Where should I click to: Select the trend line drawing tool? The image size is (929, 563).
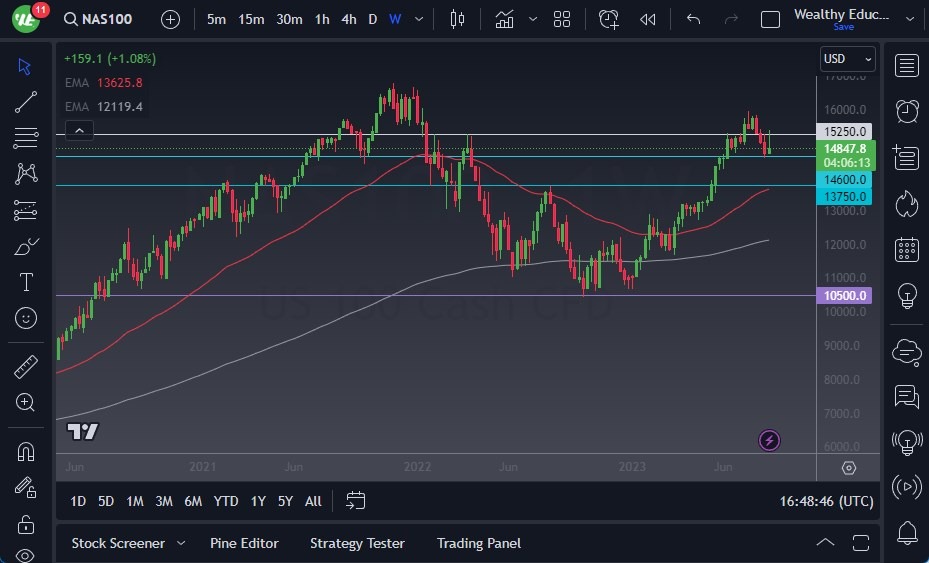[x=26, y=101]
